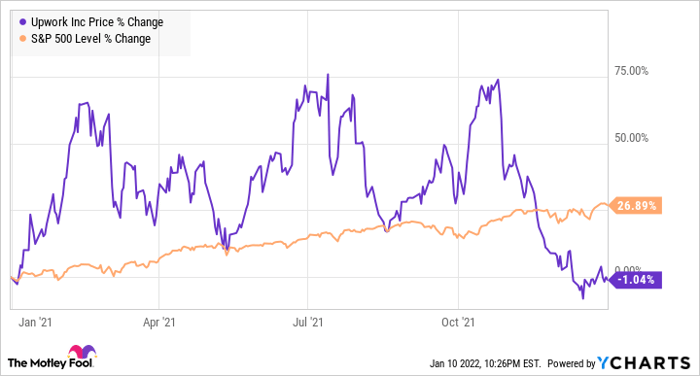
Task: Click the purple -1.04% value flag
Action: point(635,280)
